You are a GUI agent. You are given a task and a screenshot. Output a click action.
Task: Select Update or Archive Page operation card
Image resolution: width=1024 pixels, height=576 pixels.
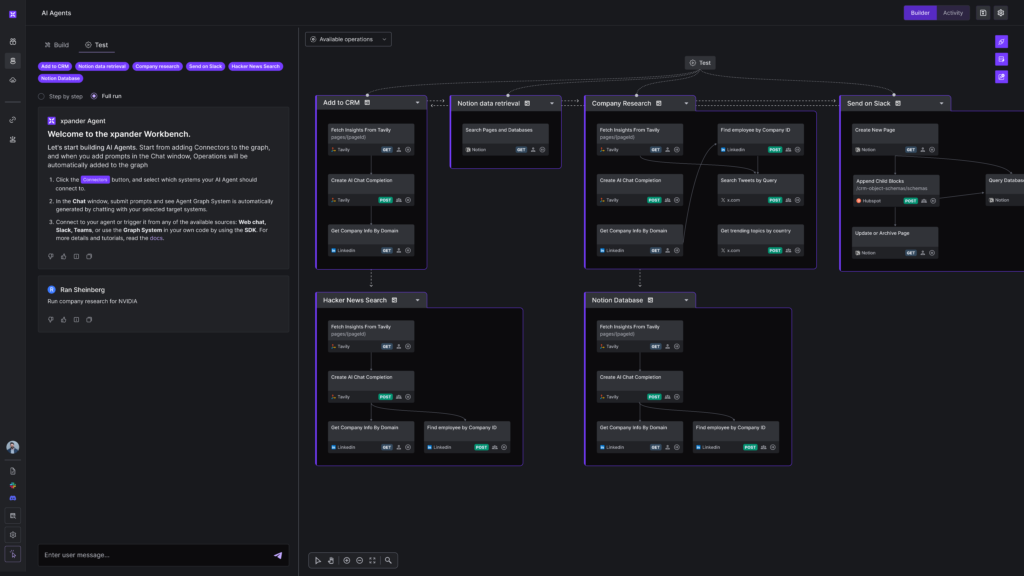coord(895,242)
